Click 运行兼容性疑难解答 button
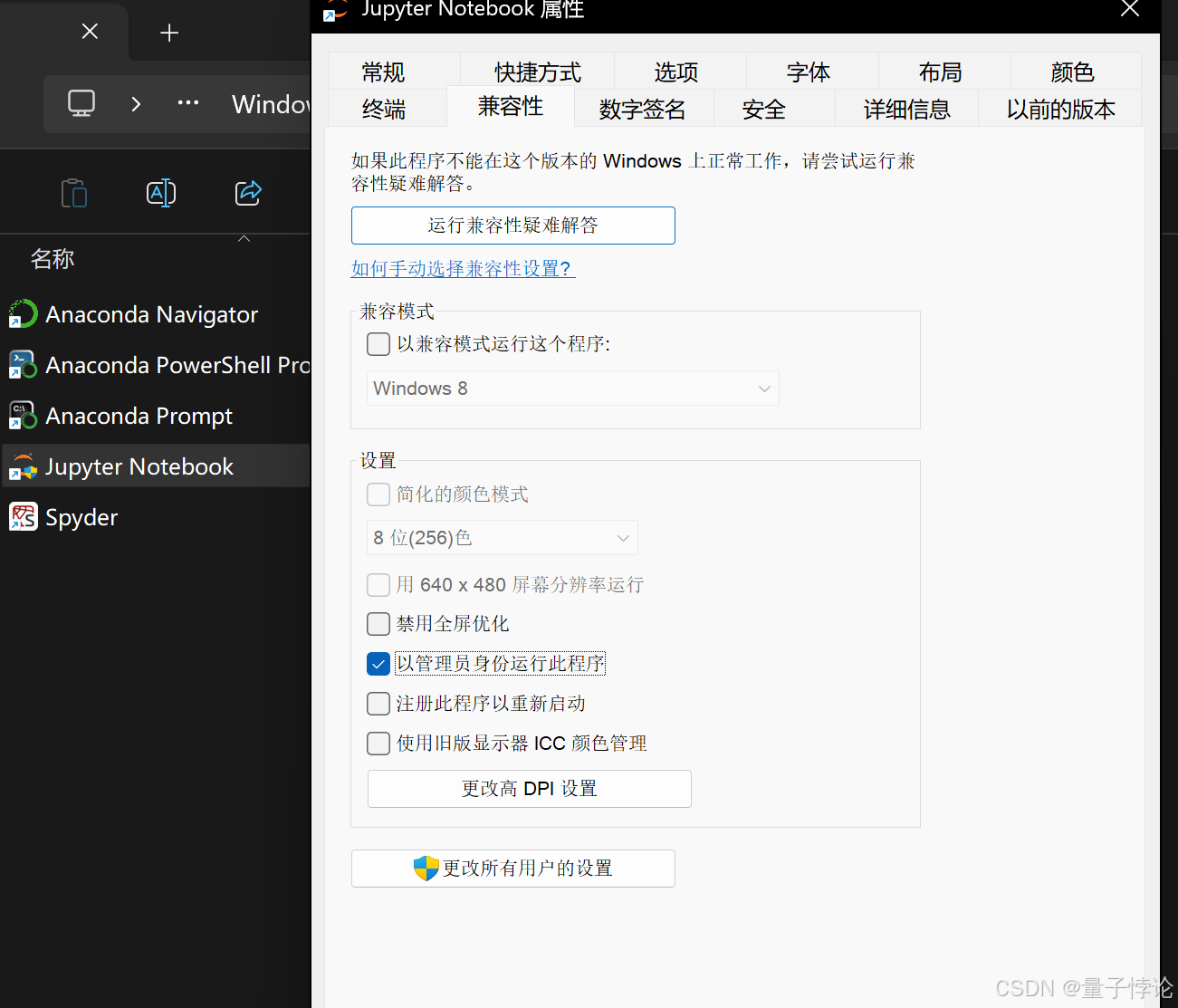Screen dimensions: 1178x1008 pyautogui.click(x=512, y=225)
